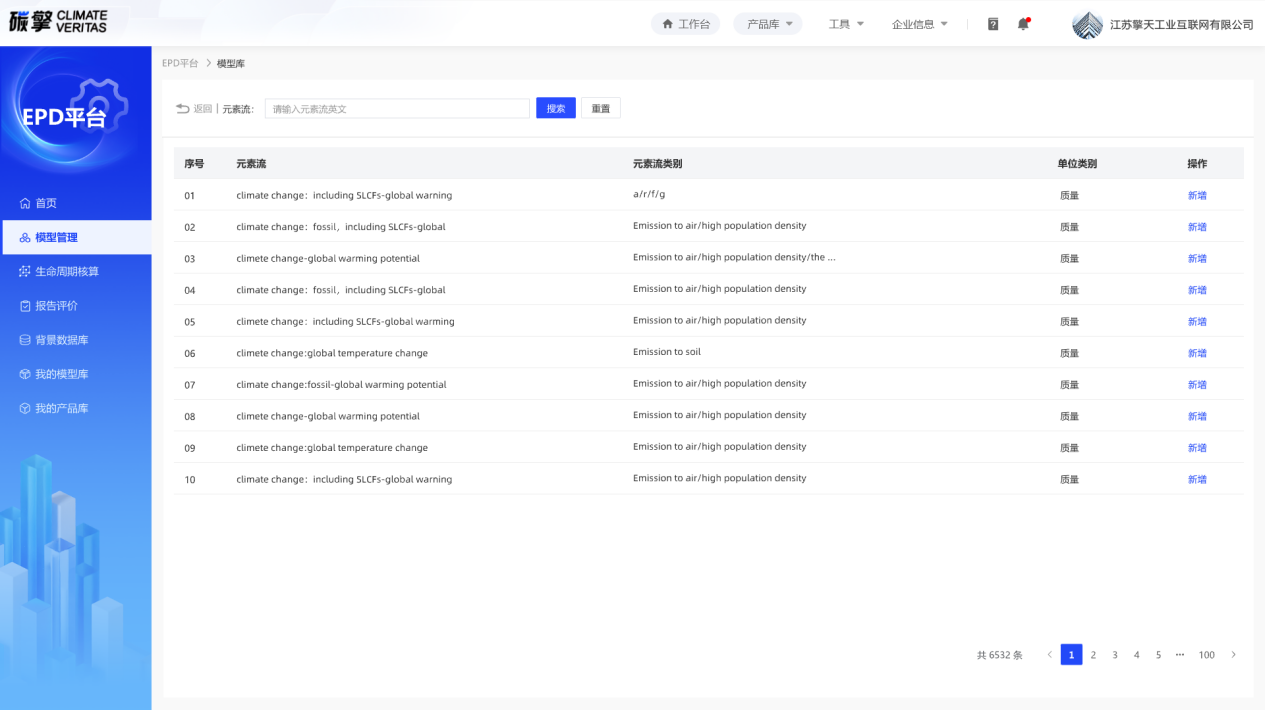
Task: Click 新增 for row 06
Action: point(1196,353)
